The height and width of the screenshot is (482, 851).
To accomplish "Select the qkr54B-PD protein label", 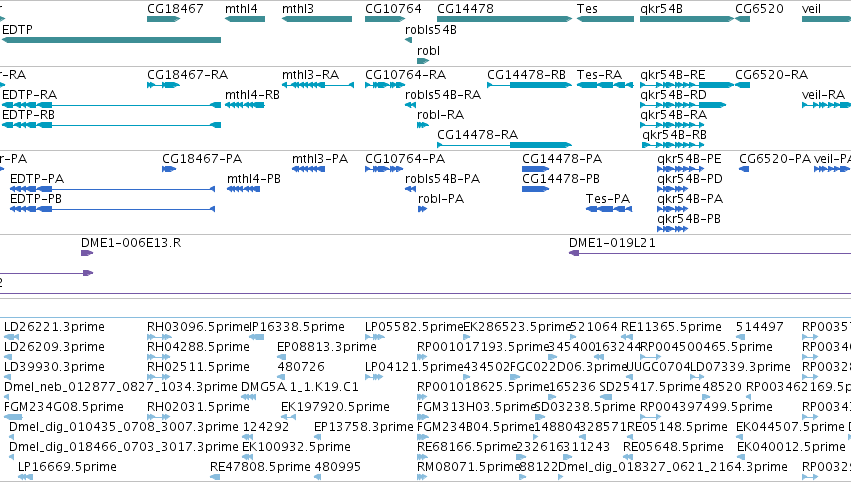I will [690, 179].
